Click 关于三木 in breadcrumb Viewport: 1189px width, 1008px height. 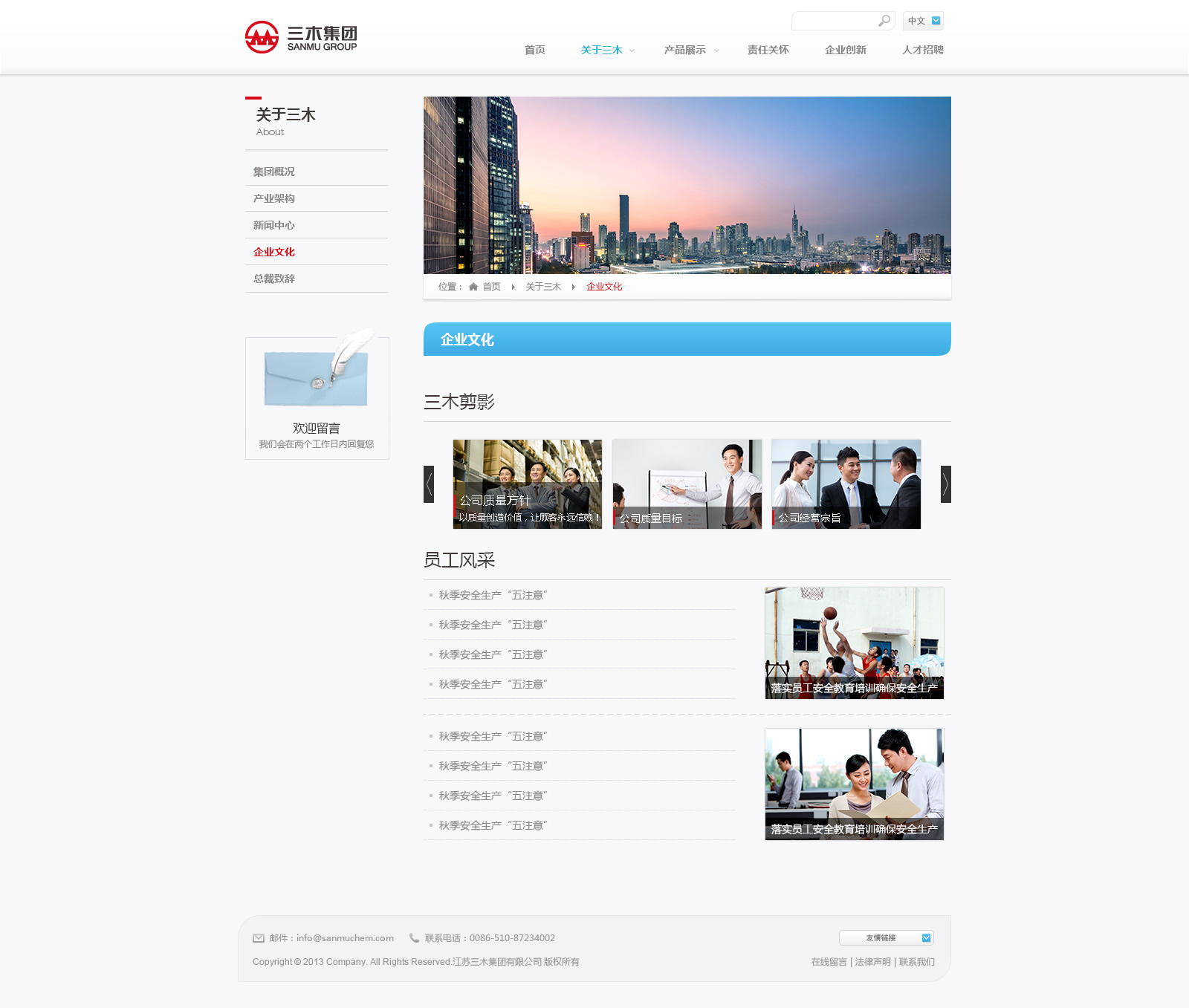pos(543,287)
